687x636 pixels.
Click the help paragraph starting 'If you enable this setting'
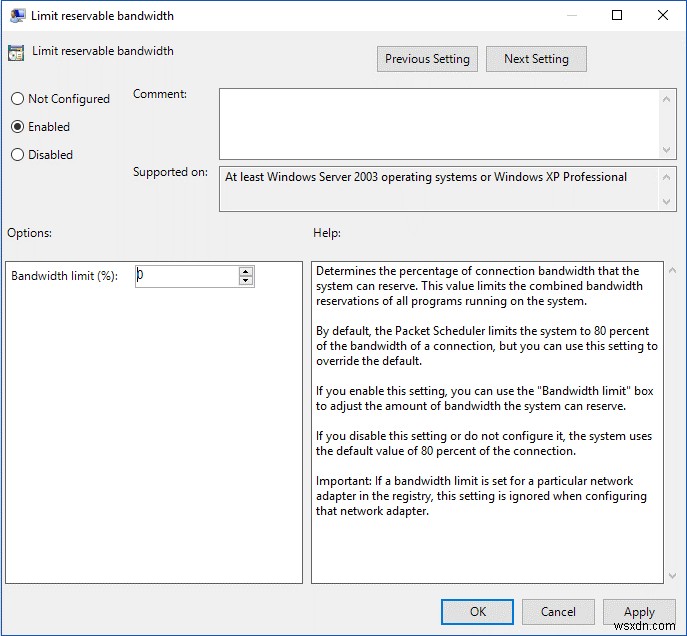(485, 398)
